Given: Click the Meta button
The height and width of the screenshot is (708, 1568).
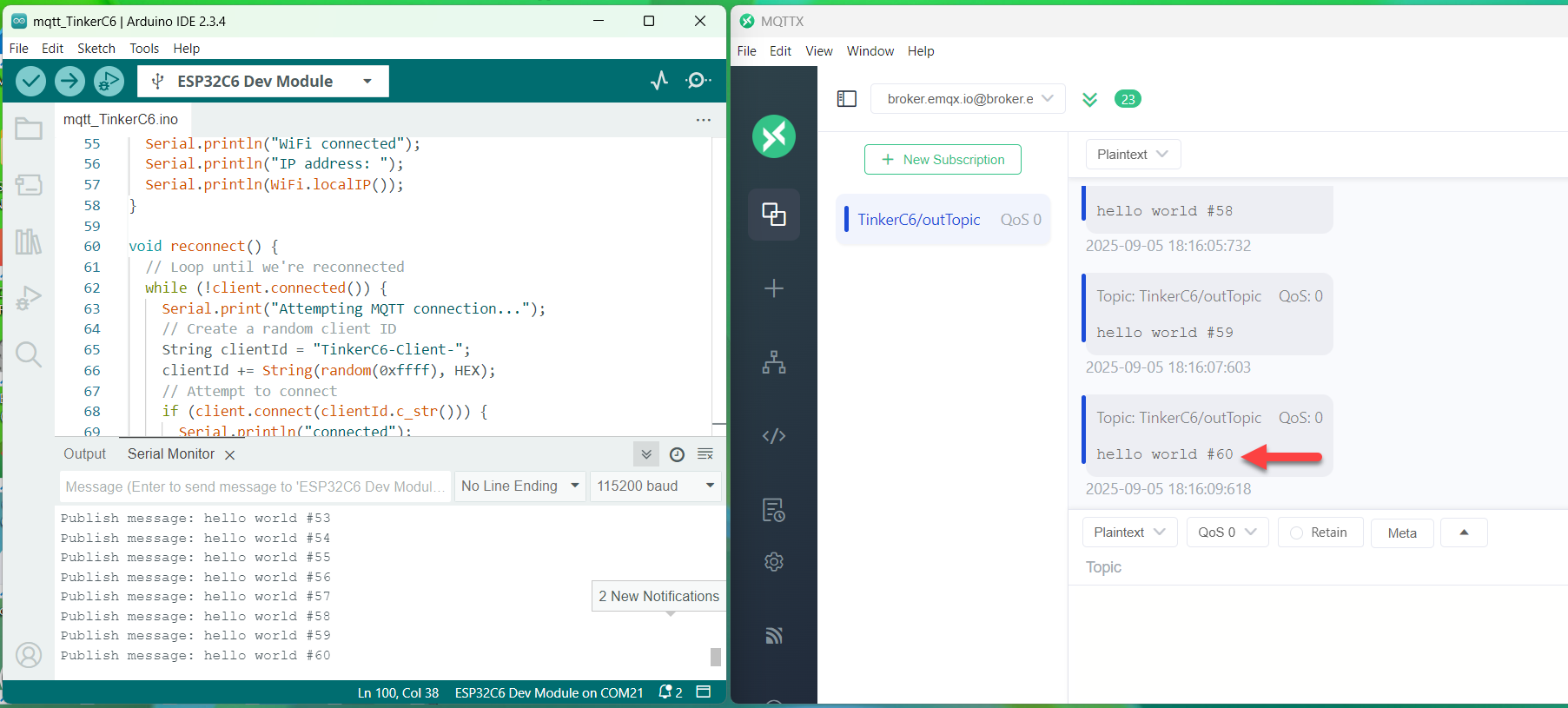Looking at the screenshot, I should [x=1402, y=533].
